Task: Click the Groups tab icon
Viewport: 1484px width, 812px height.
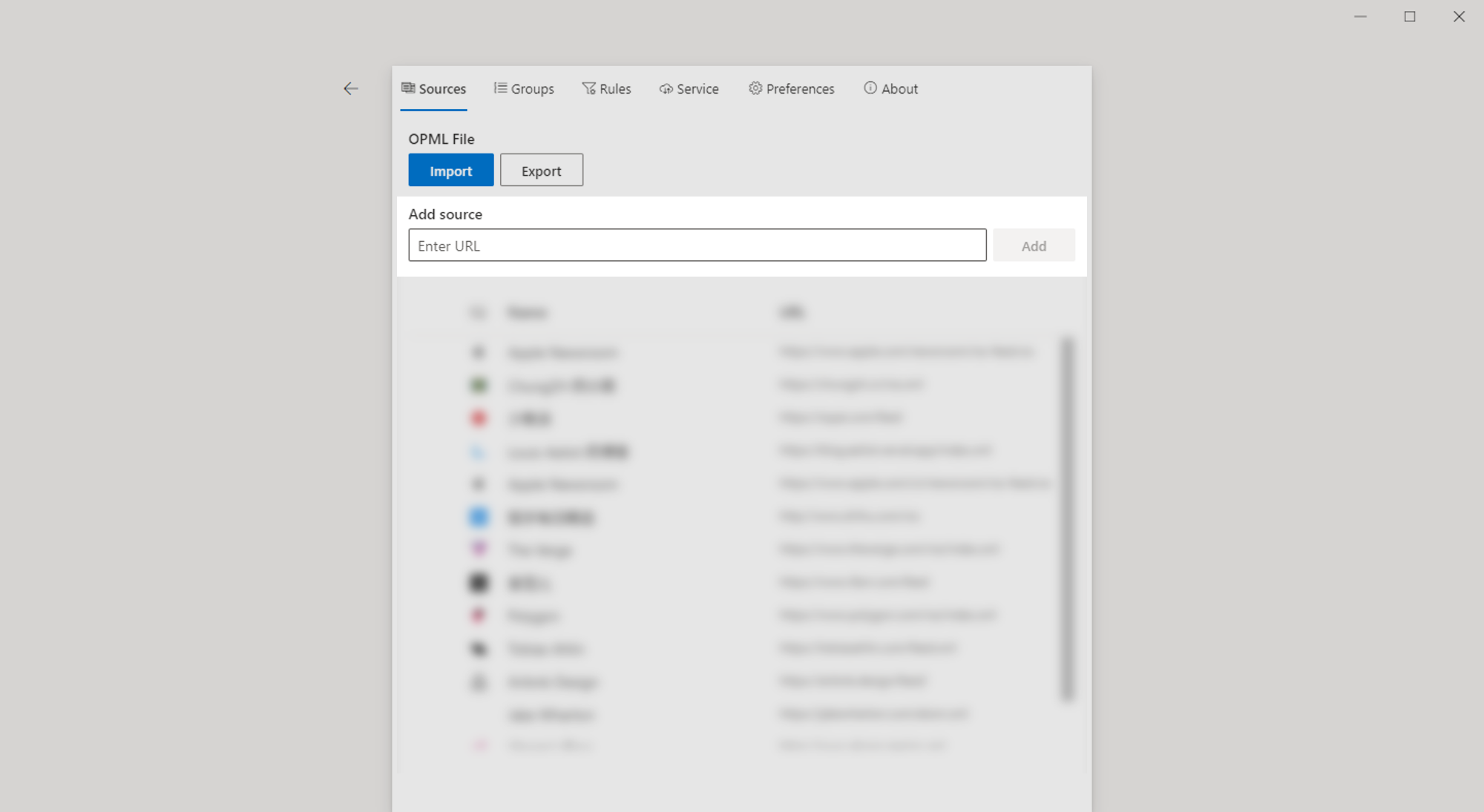Action: (x=498, y=88)
